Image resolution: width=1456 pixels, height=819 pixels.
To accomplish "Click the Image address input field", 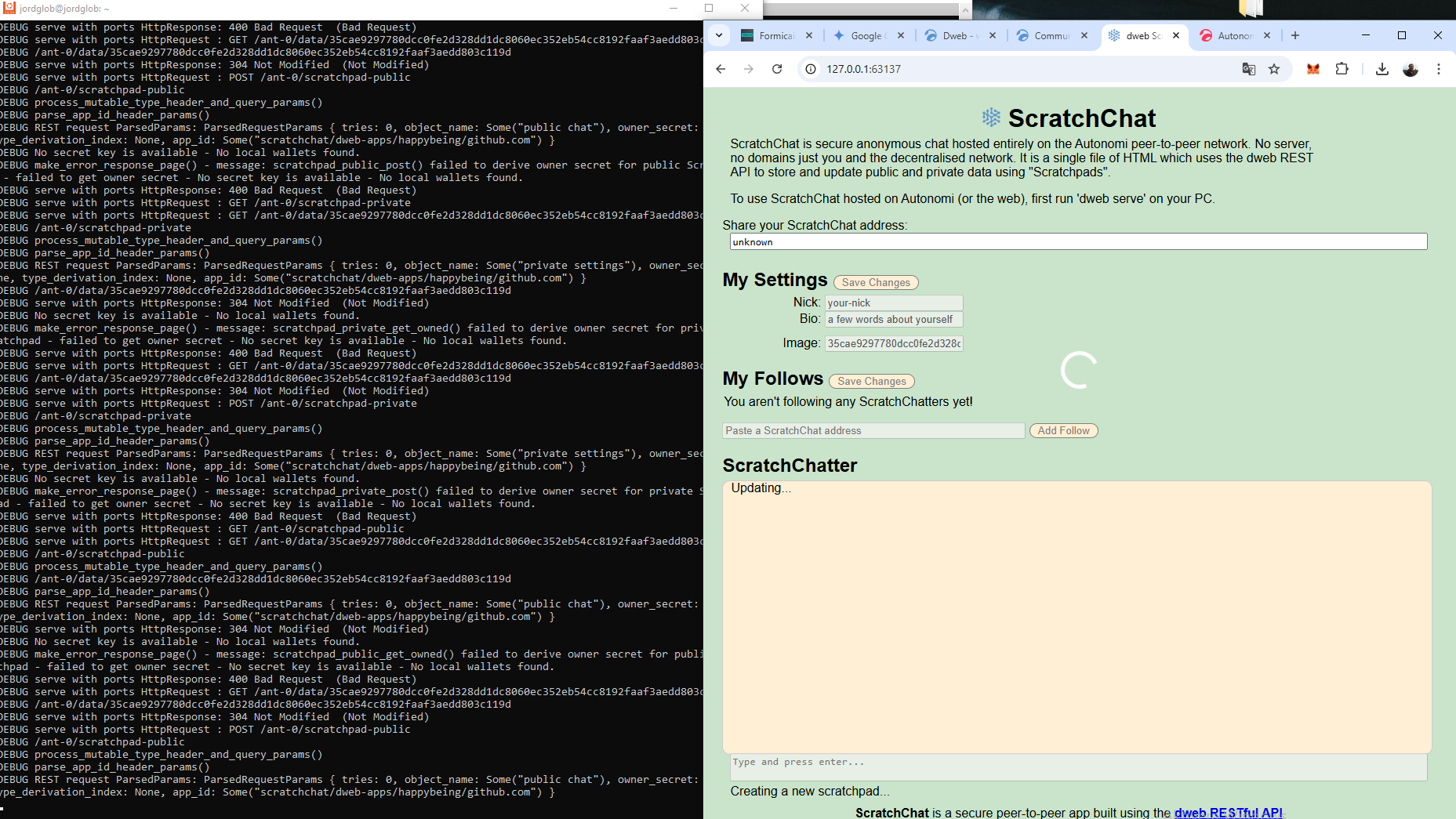I will [x=894, y=343].
